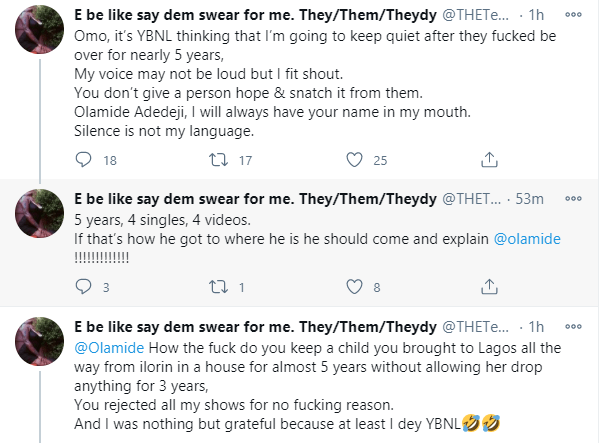Reply to the "5 years, 4 singles" tweet

click(83, 288)
